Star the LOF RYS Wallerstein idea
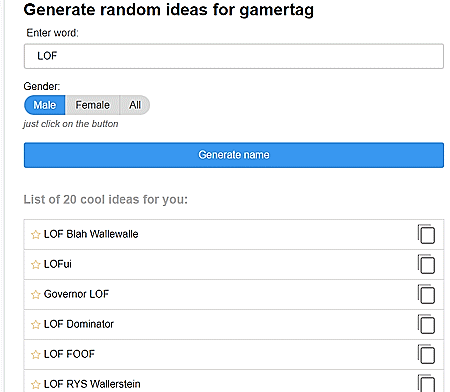Viewport: 450px width, 392px height. (35, 384)
